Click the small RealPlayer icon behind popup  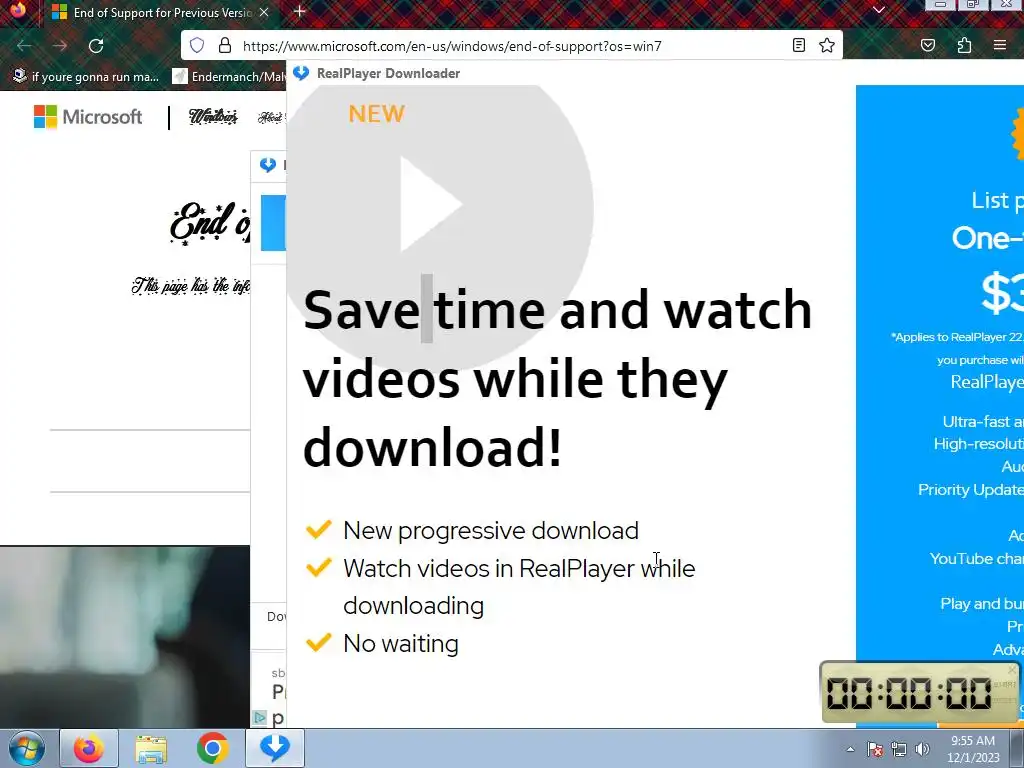click(x=268, y=165)
